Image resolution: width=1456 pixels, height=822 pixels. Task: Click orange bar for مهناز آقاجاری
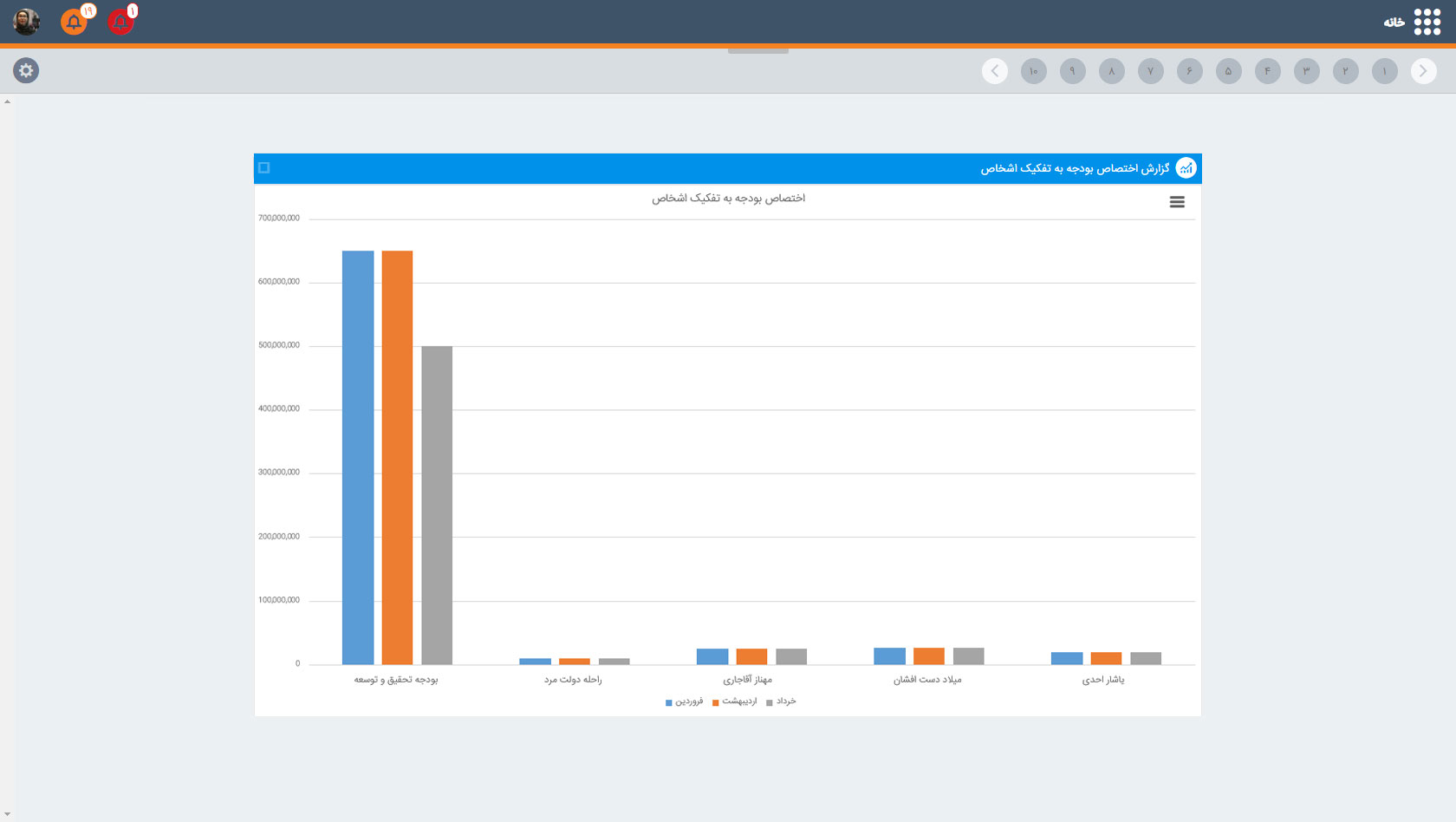click(751, 656)
